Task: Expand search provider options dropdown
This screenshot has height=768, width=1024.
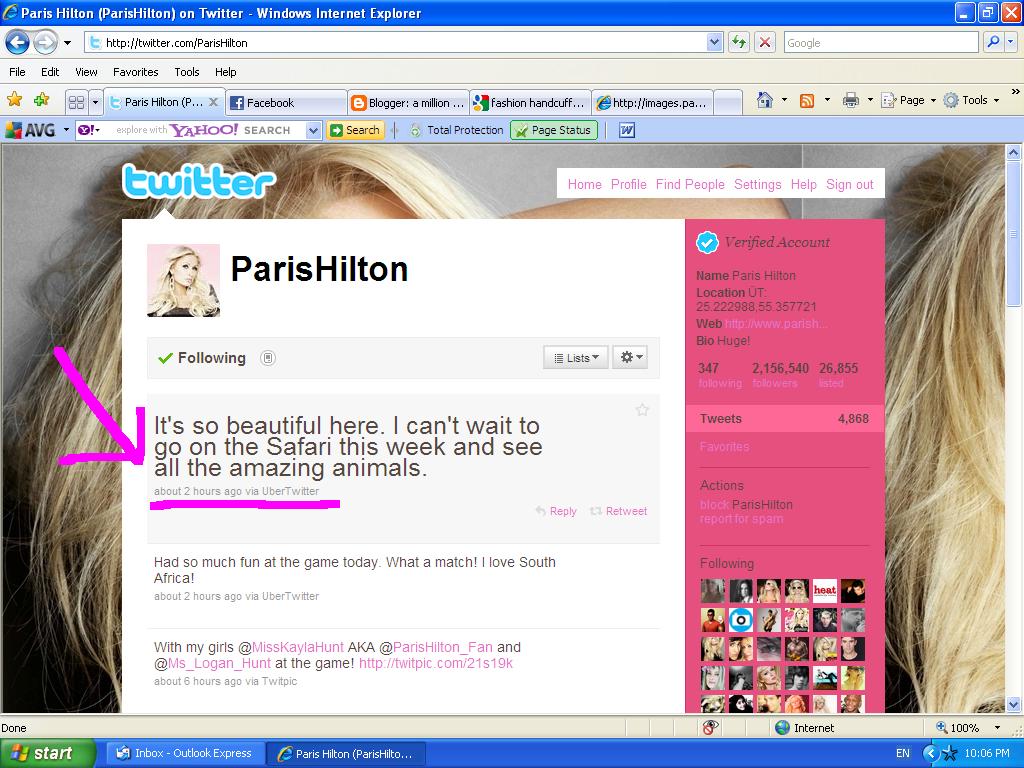Action: (x=1010, y=42)
